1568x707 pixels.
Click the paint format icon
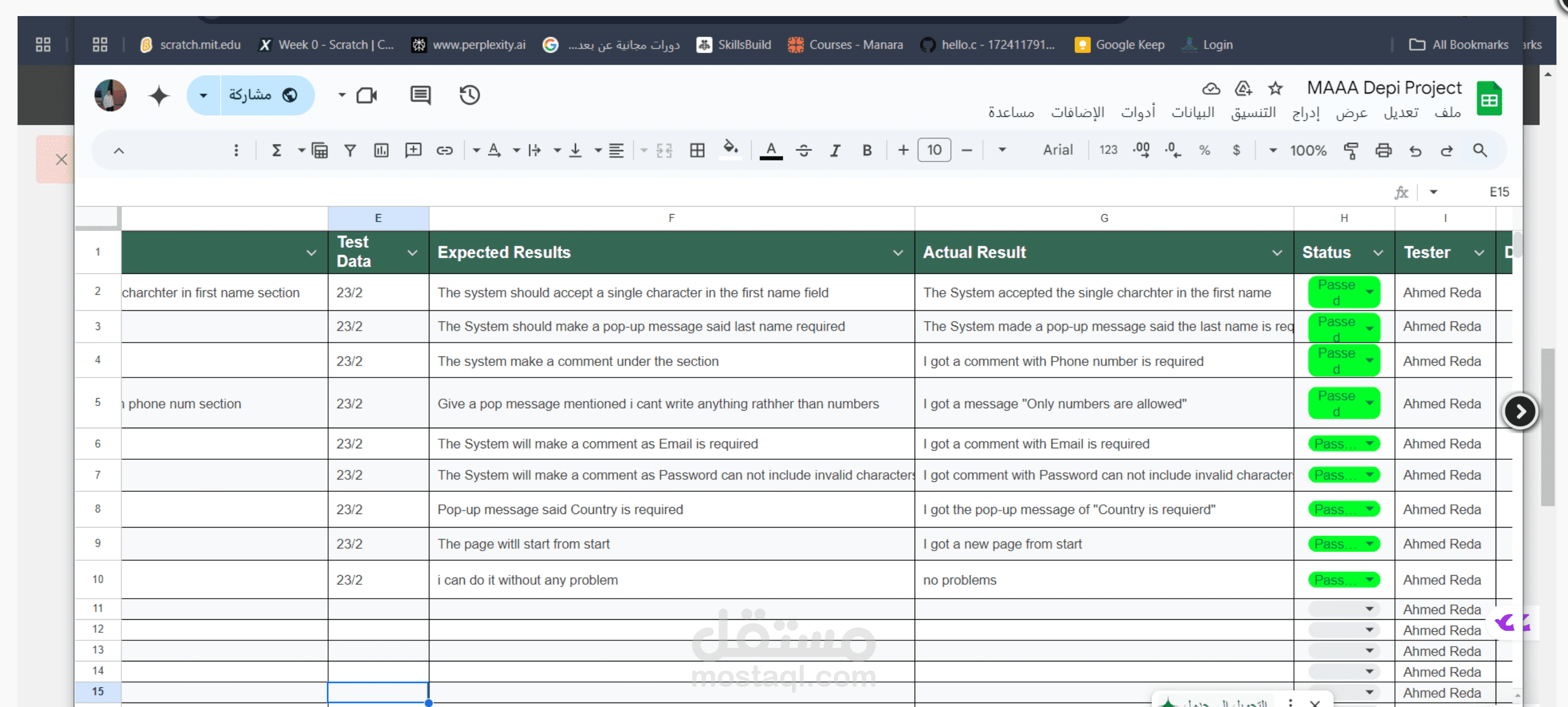[1351, 150]
